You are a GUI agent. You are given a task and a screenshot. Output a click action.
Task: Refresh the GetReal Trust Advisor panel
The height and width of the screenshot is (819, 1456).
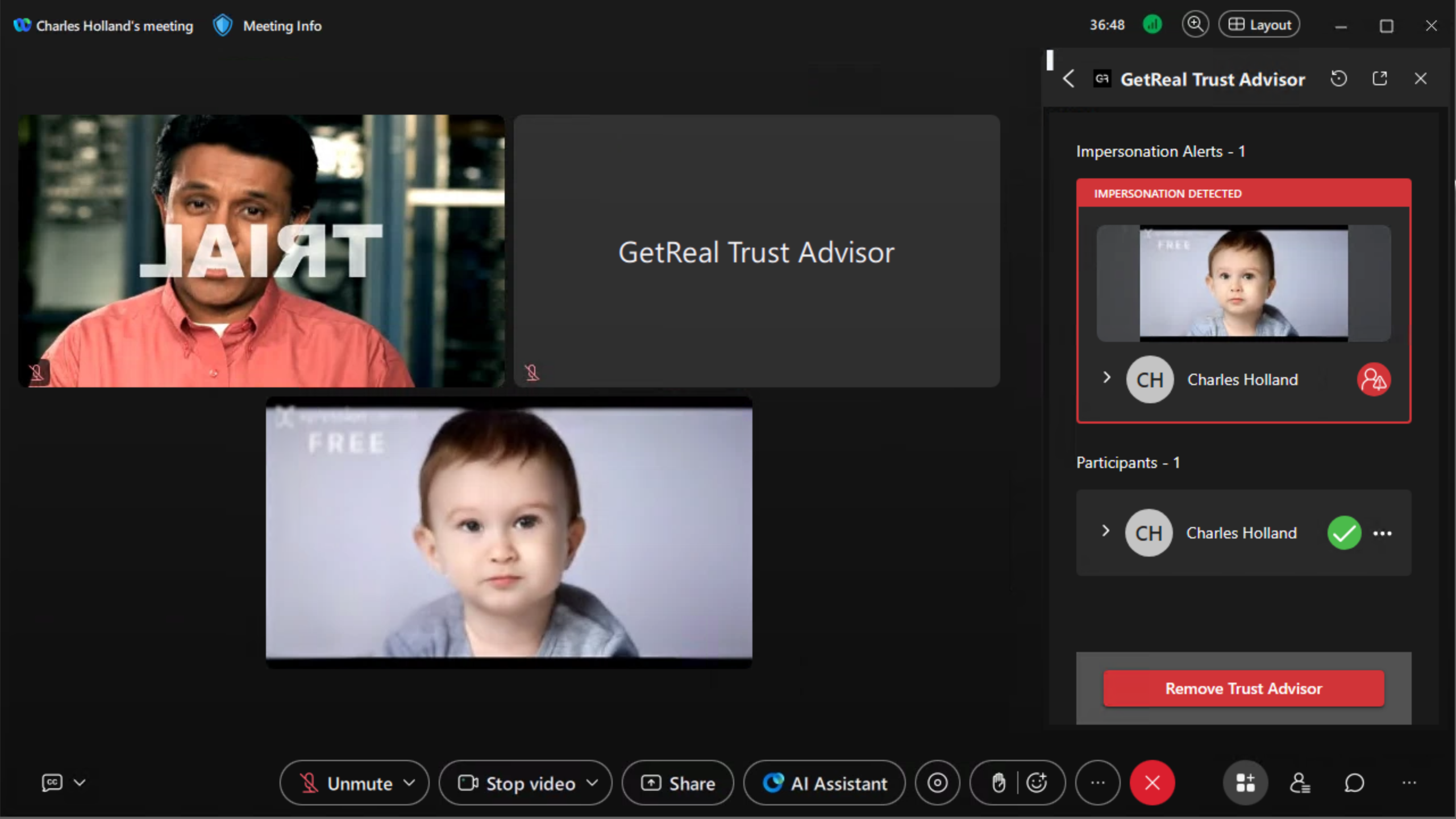tap(1338, 79)
